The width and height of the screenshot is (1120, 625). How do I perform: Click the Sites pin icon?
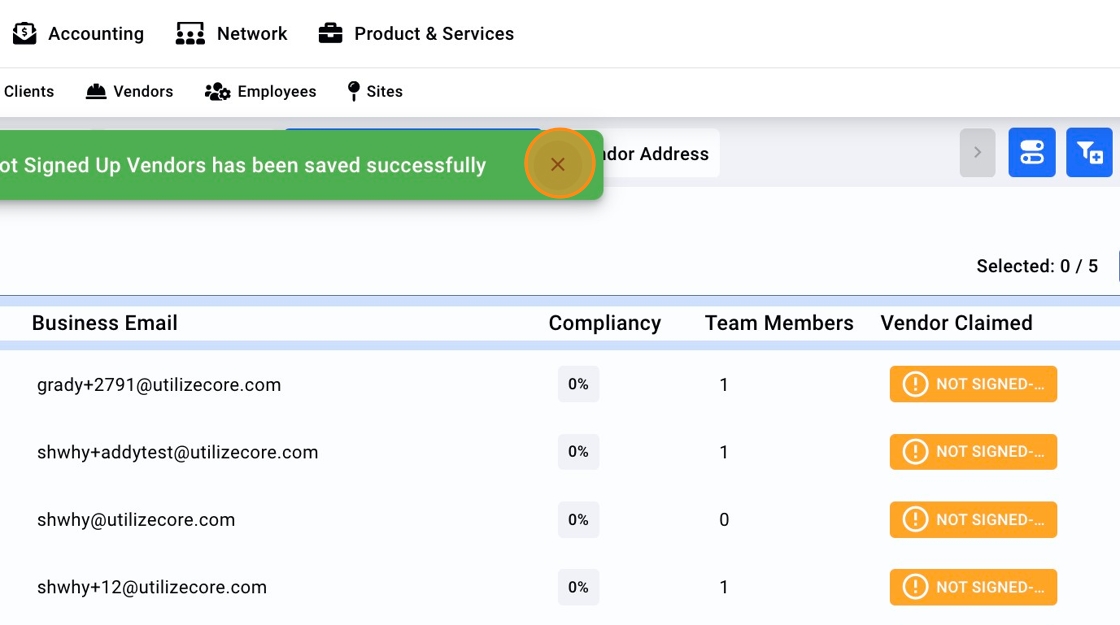coord(353,92)
